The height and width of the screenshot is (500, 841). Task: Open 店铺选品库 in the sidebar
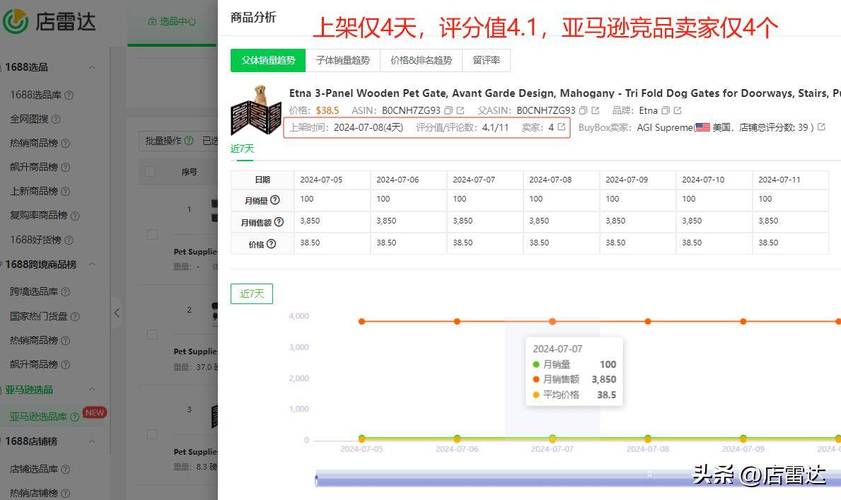pyautogui.click(x=34, y=469)
